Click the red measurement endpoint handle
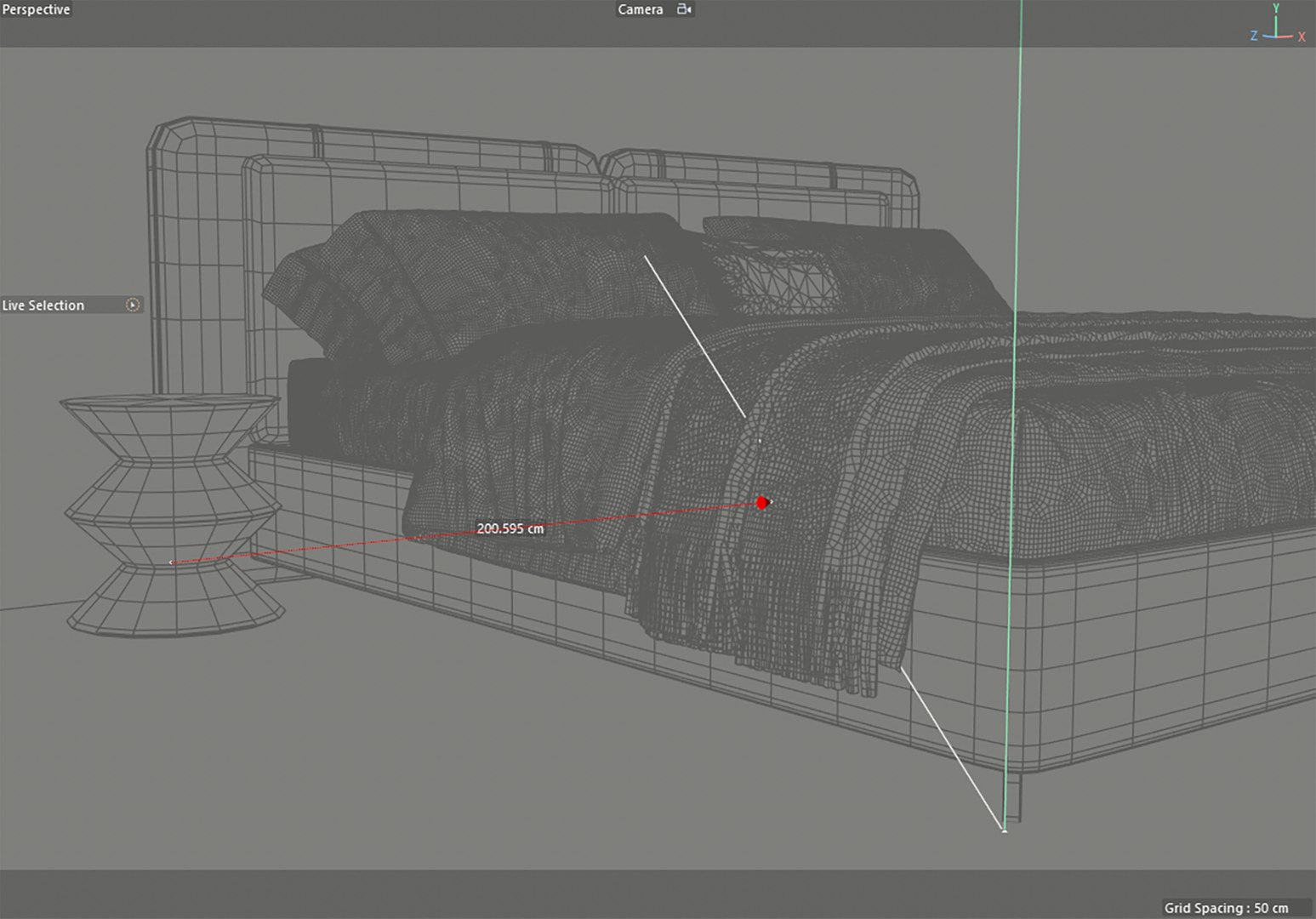This screenshot has height=919, width=1316. [762, 503]
